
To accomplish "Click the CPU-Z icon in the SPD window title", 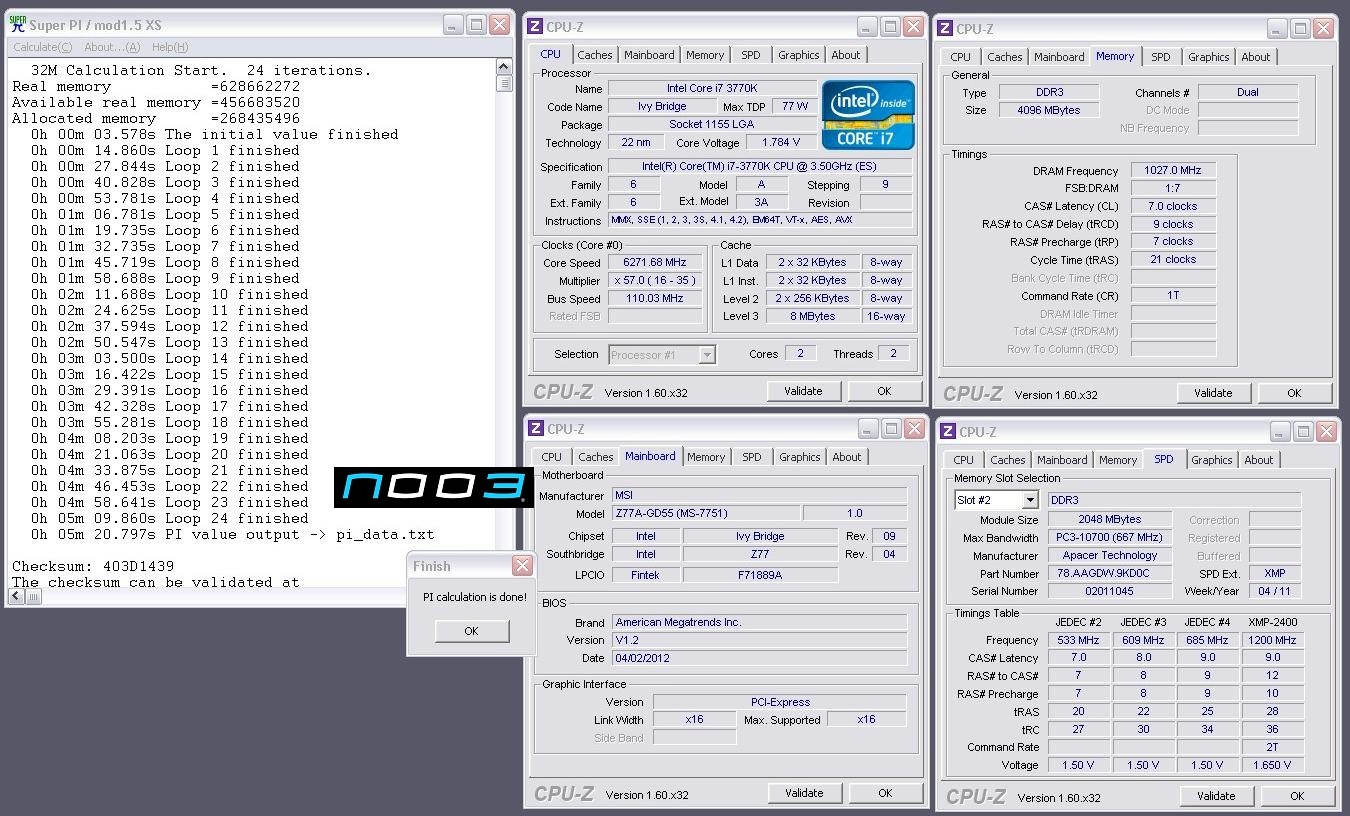I will point(948,432).
